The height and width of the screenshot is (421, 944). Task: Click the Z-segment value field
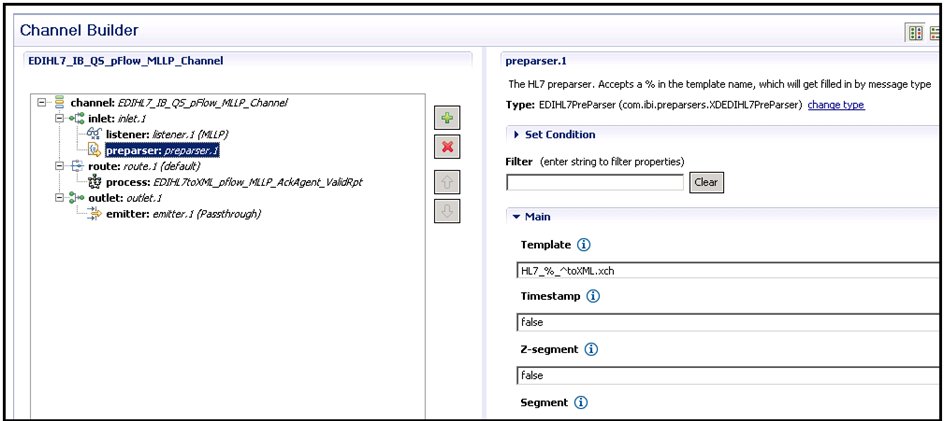(727, 375)
